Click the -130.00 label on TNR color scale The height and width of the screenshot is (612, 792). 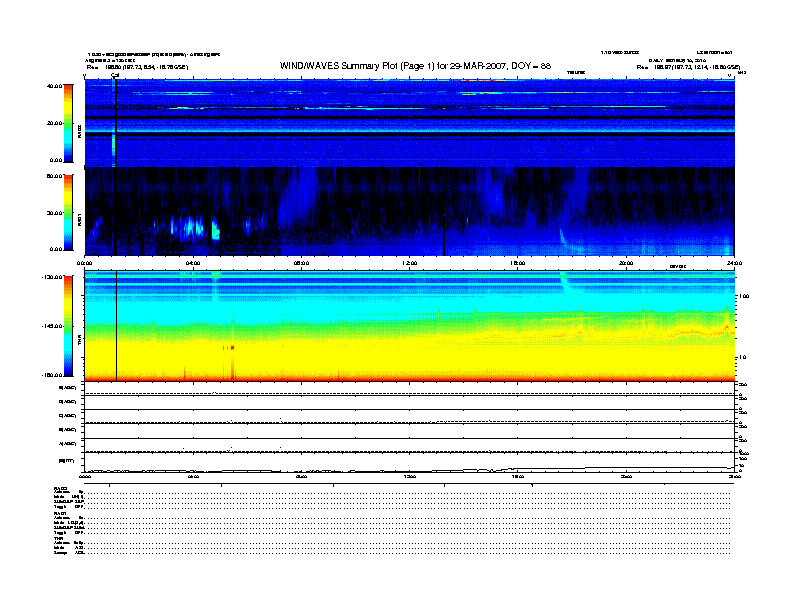pos(53,277)
